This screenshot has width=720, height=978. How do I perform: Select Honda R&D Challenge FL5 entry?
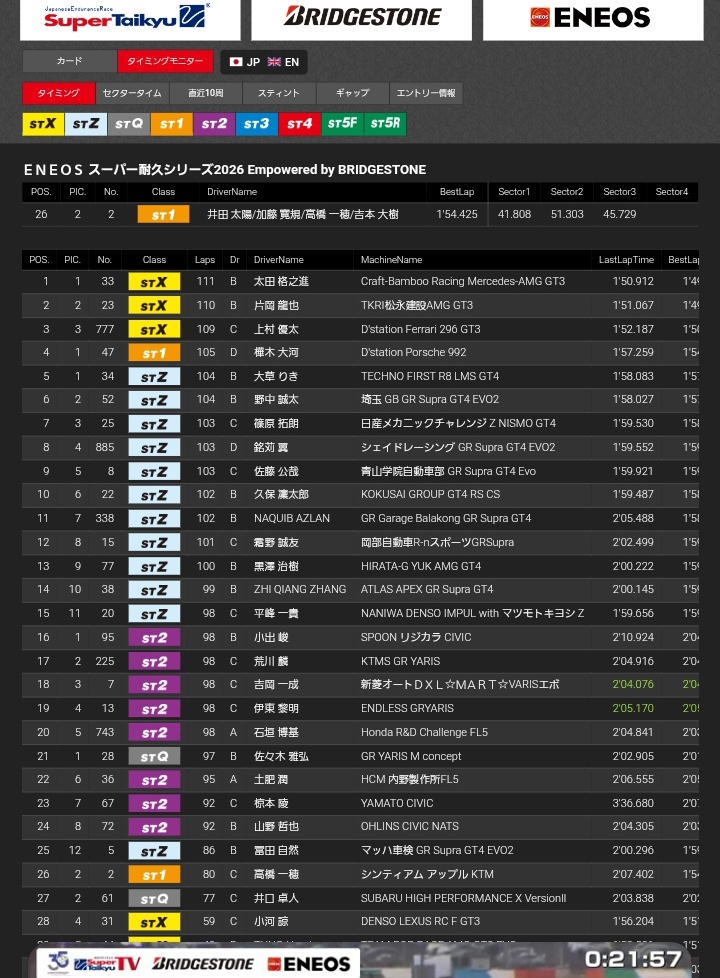click(424, 732)
